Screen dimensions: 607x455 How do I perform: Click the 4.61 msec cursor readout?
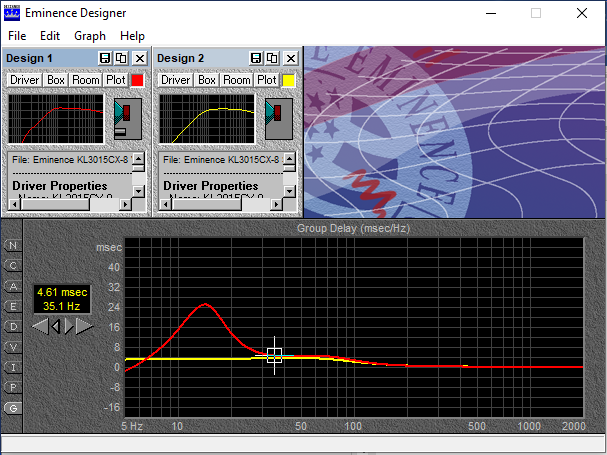coord(62,292)
